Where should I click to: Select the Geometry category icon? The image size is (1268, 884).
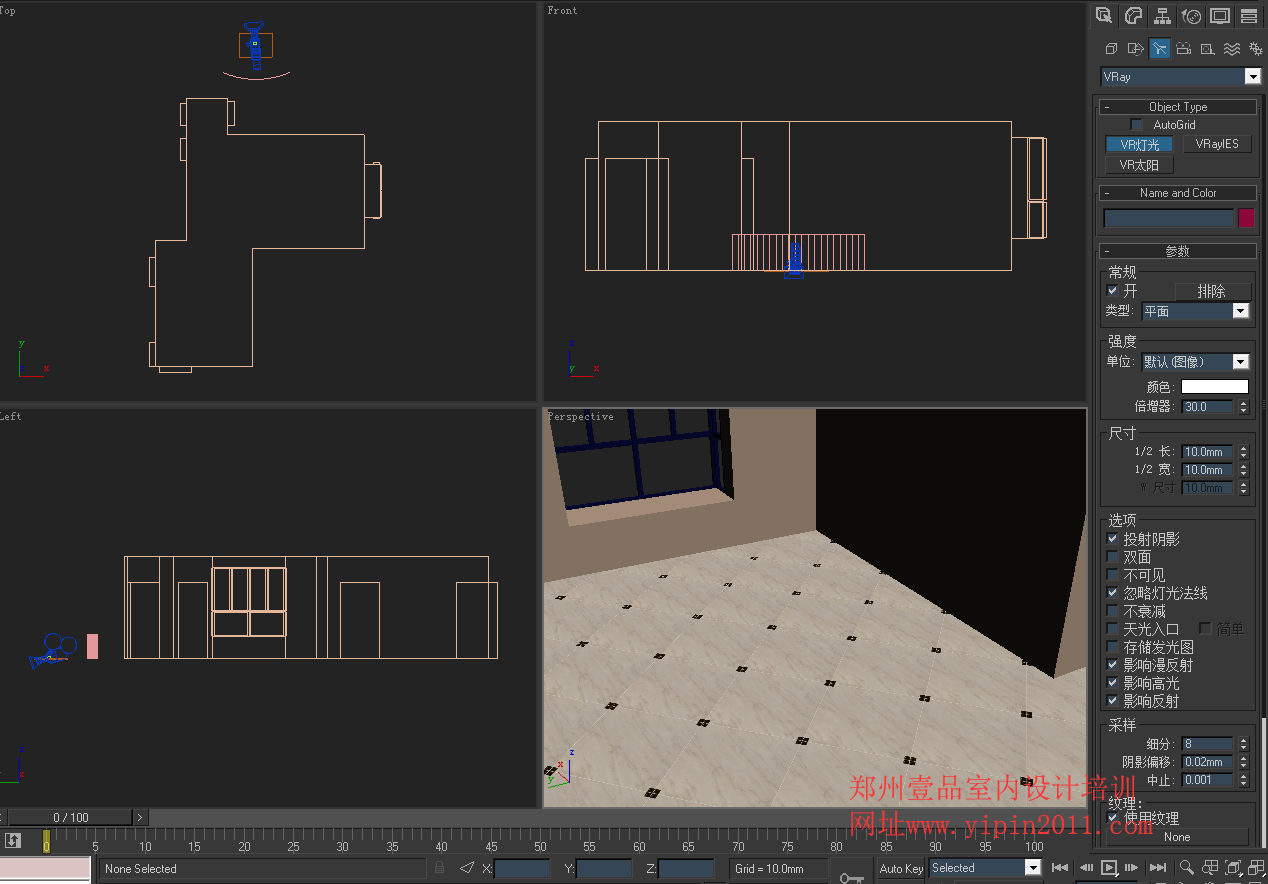pos(1111,48)
